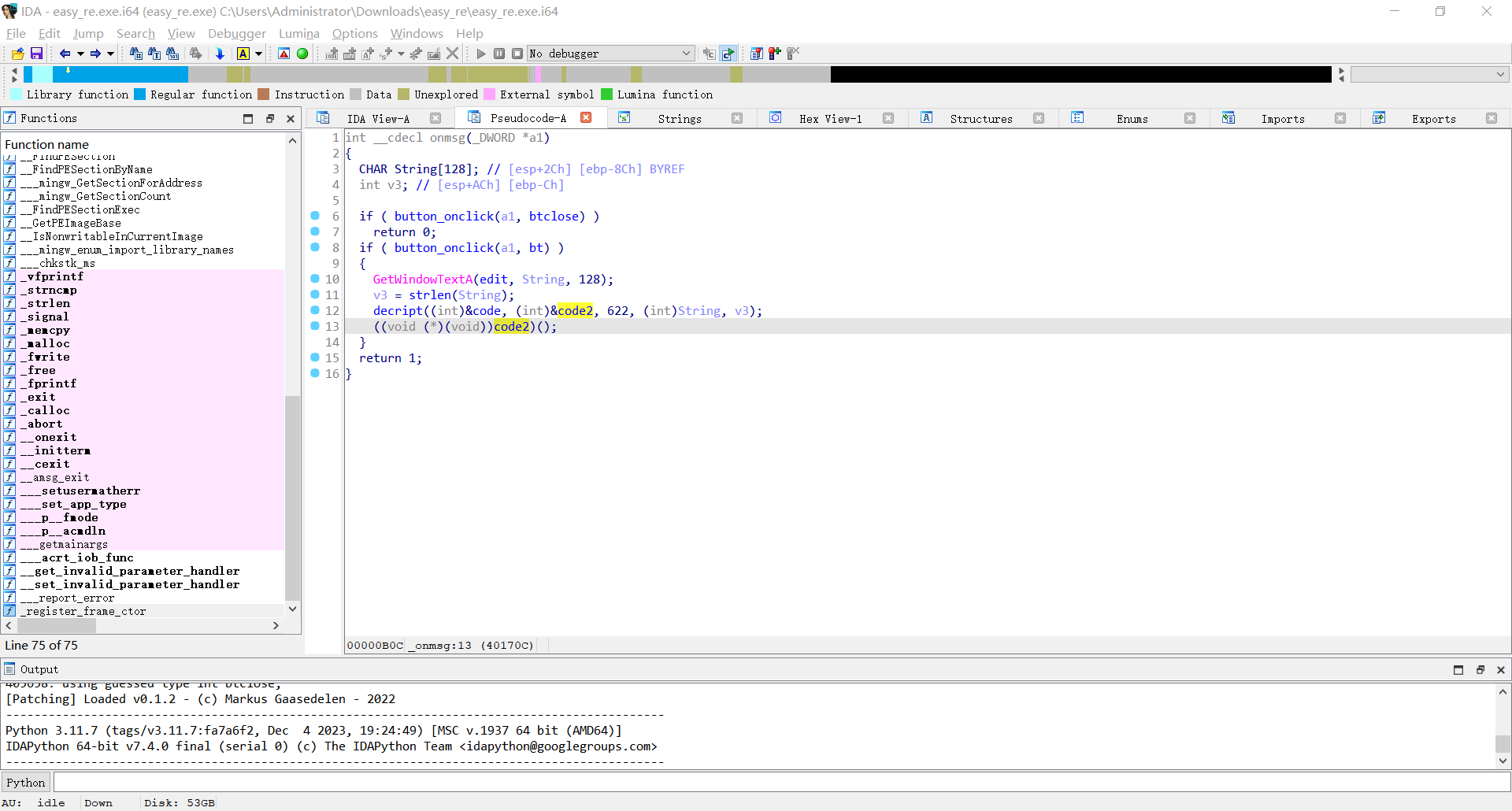Toggle breakpoint dot on line 15
This screenshot has width=1512, height=811.
[315, 357]
